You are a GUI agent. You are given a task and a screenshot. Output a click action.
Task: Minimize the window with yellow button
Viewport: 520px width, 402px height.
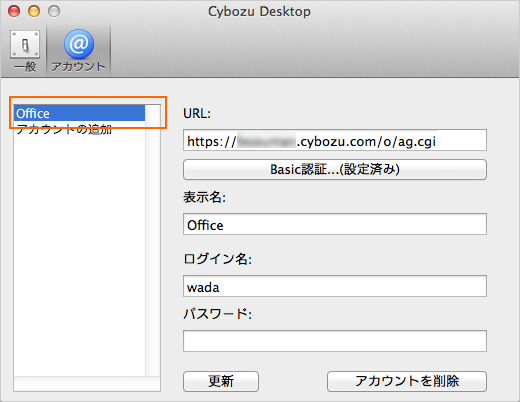[x=34, y=11]
